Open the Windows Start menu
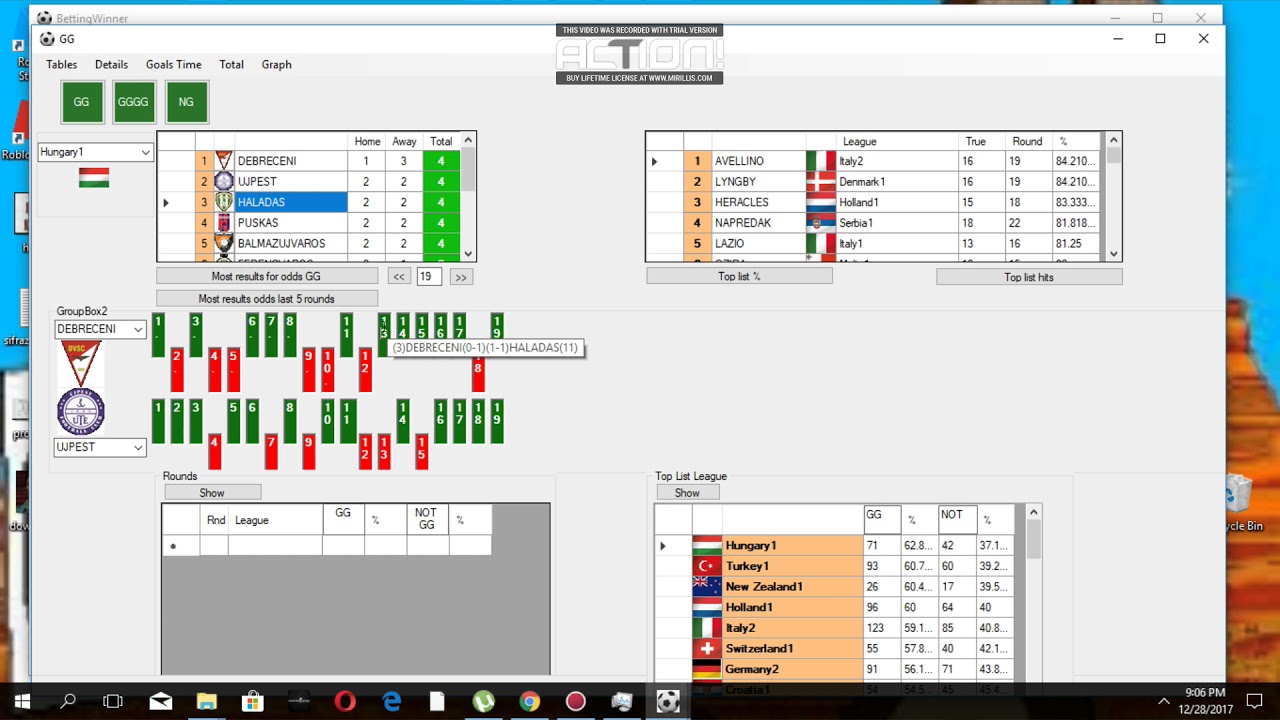The width and height of the screenshot is (1280, 720). pos(22,702)
